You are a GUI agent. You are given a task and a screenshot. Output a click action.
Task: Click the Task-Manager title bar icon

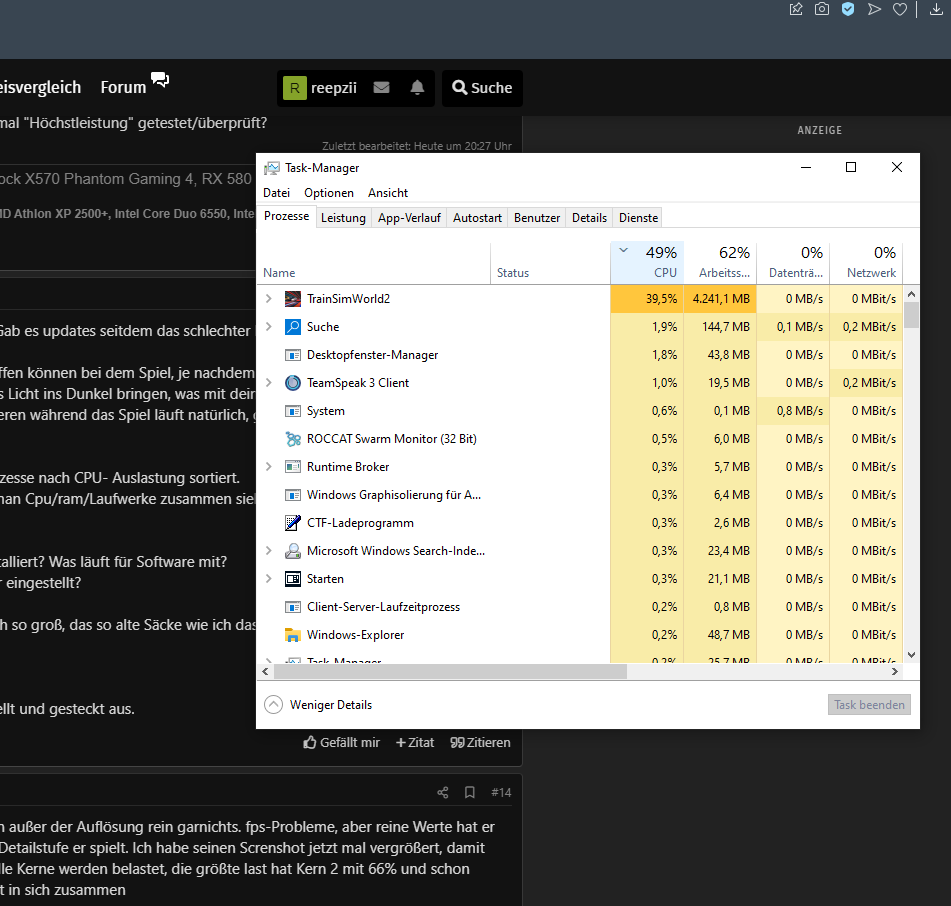(x=272, y=168)
